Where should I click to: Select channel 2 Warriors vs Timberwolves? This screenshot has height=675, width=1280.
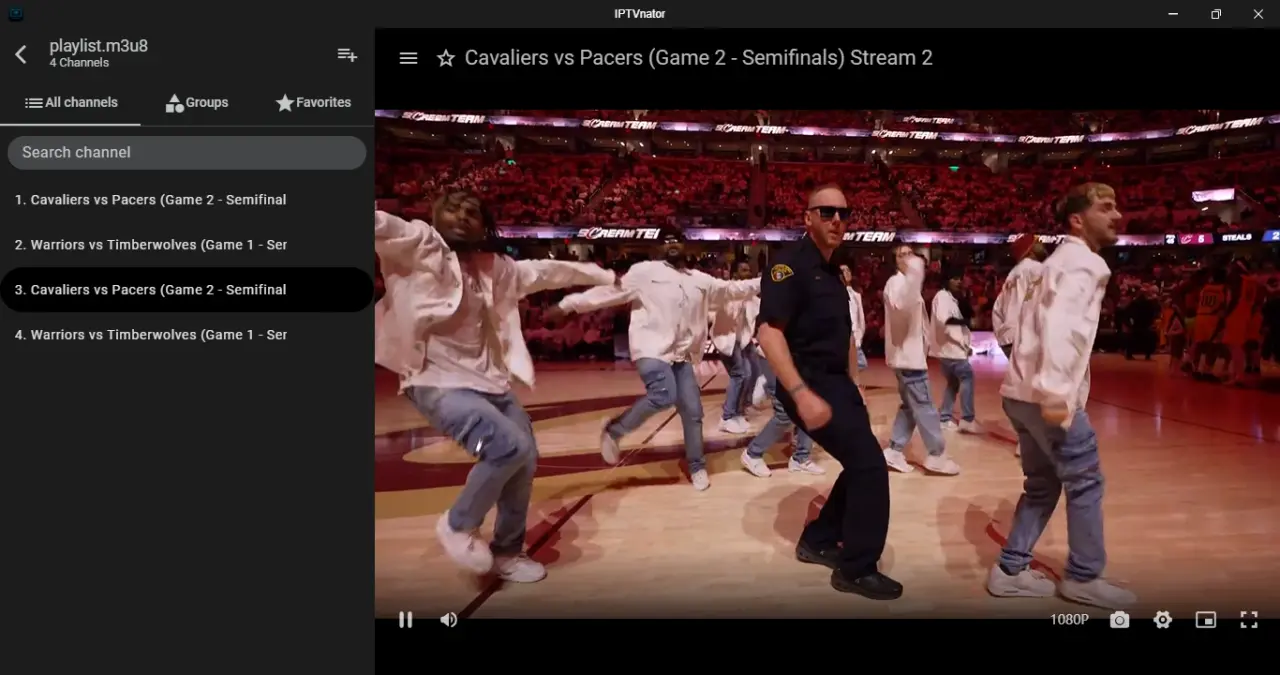(x=187, y=245)
